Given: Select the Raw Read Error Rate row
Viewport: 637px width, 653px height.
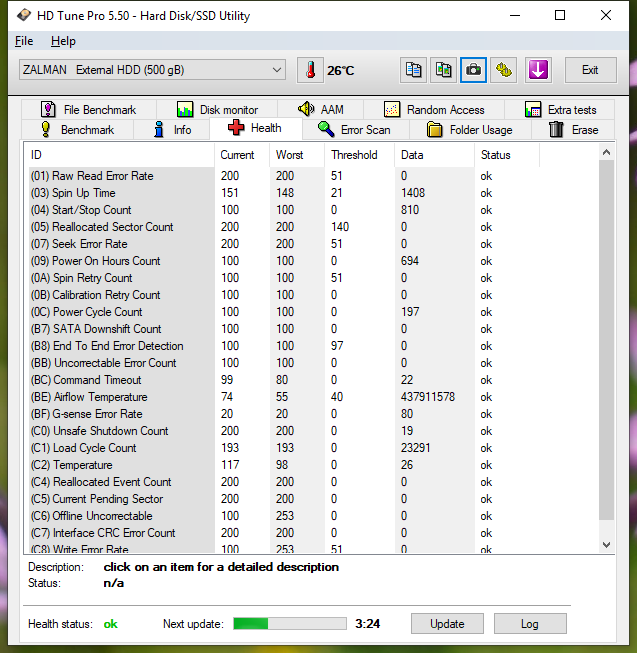Looking at the screenshot, I should (x=283, y=176).
